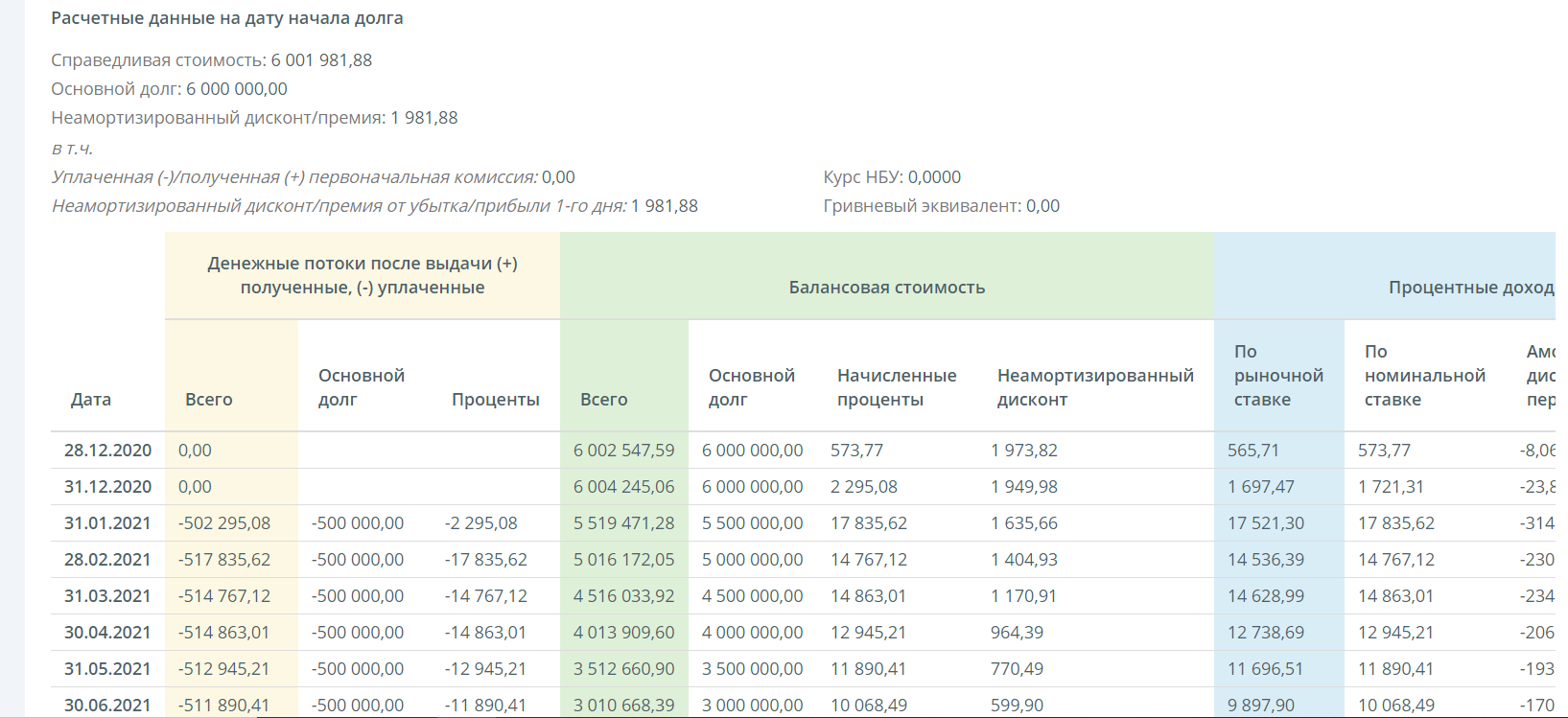Select the date cell 28.12.2020
The width and height of the screenshot is (1568, 718).
[x=107, y=451]
